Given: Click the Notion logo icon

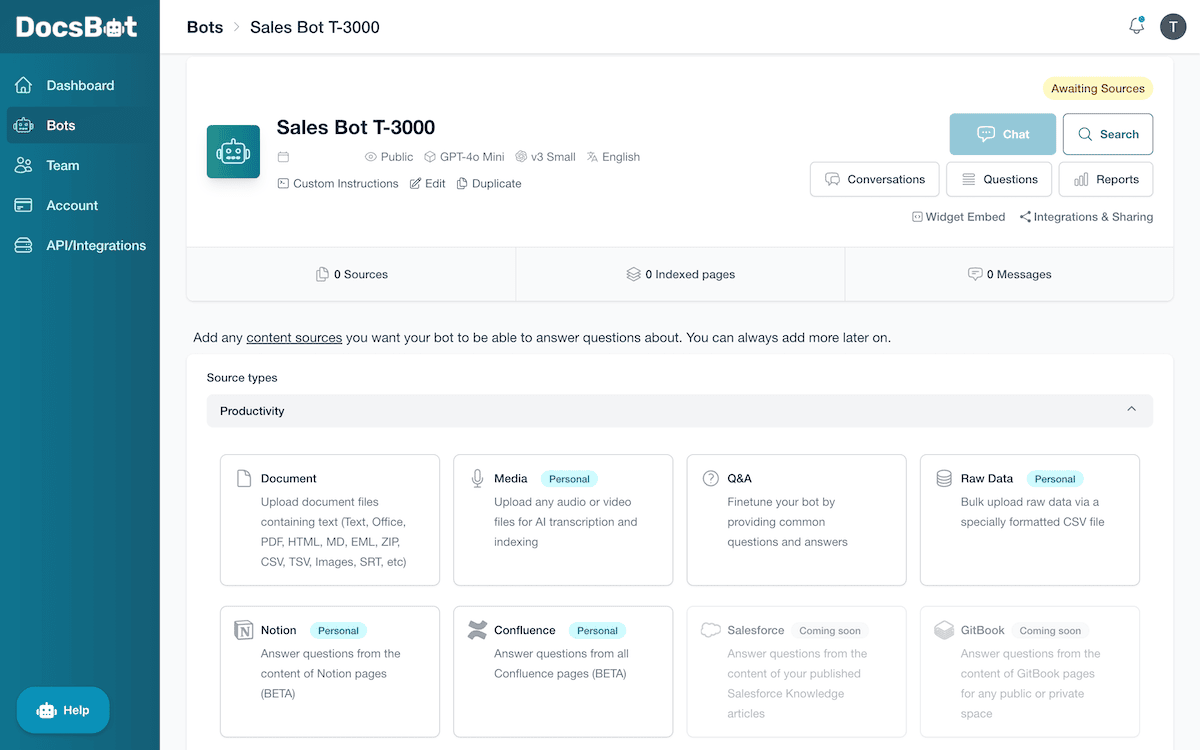Looking at the screenshot, I should pos(244,630).
